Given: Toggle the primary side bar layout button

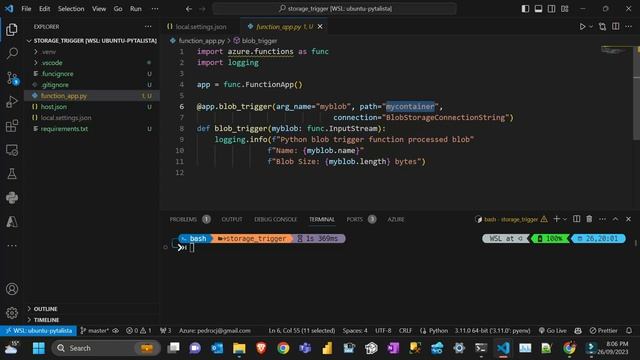Looking at the screenshot, I should (525, 9).
